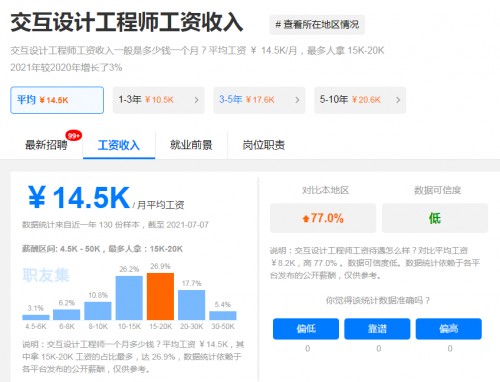Vote 偏低 on data accuracy
Screen dimensions: 500x382
tap(306, 329)
